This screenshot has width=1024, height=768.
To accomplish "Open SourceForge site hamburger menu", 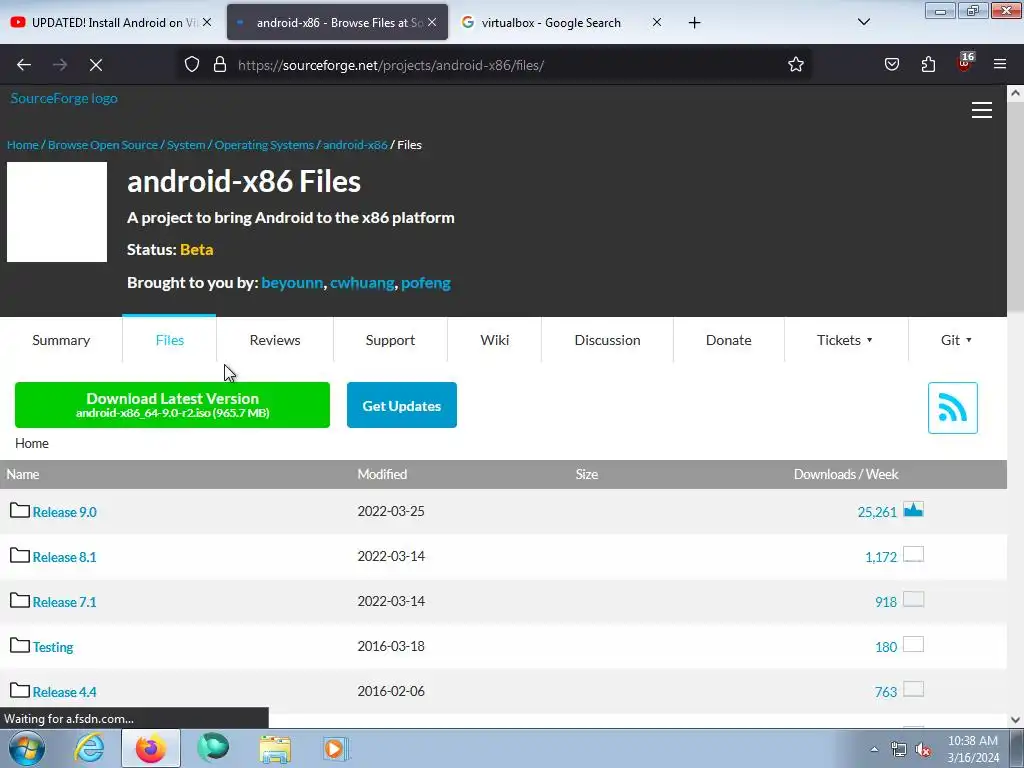I will [982, 110].
